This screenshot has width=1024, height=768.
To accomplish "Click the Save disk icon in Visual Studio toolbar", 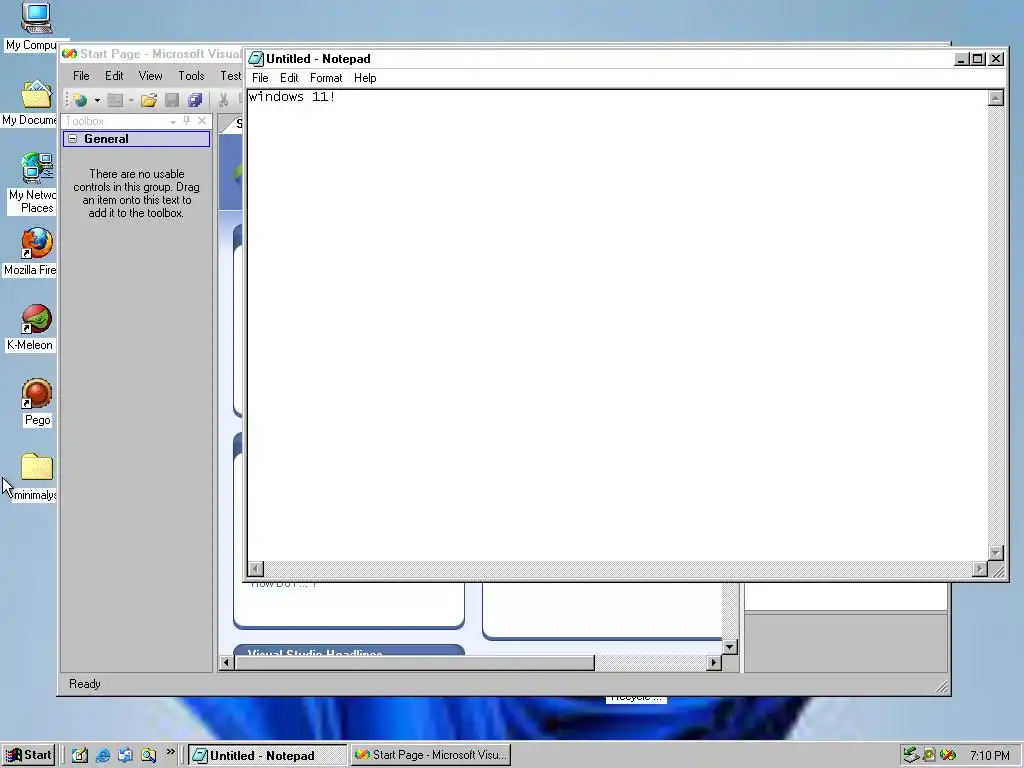I will [172, 100].
